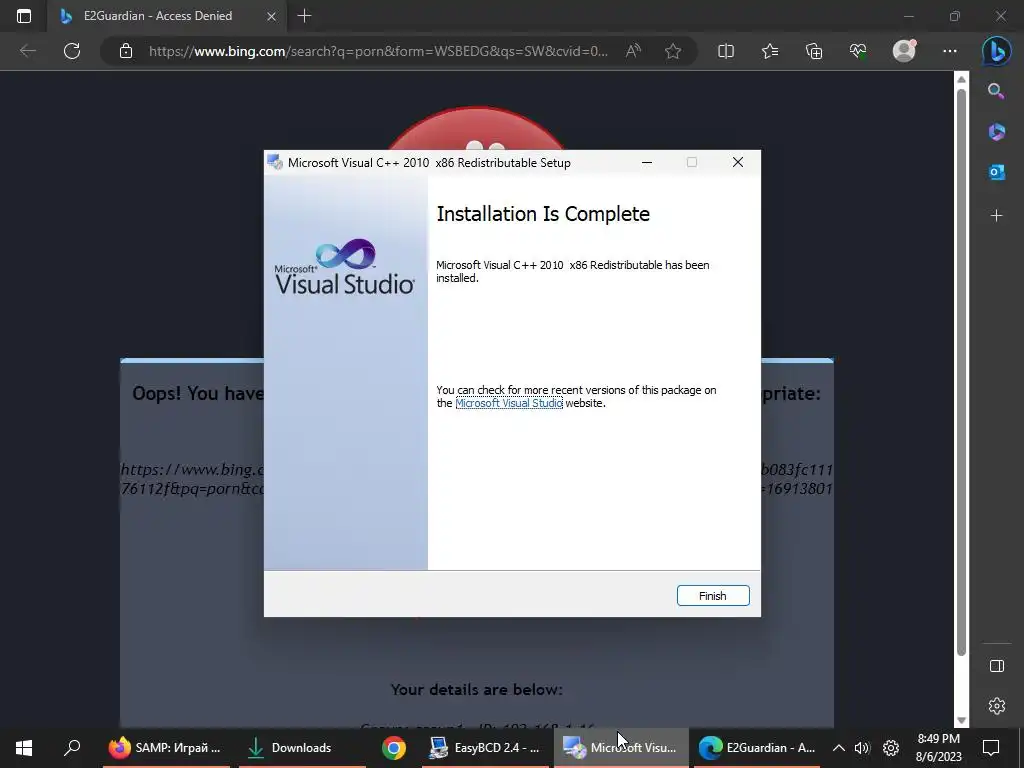Open the volume control tray icon

point(862,748)
